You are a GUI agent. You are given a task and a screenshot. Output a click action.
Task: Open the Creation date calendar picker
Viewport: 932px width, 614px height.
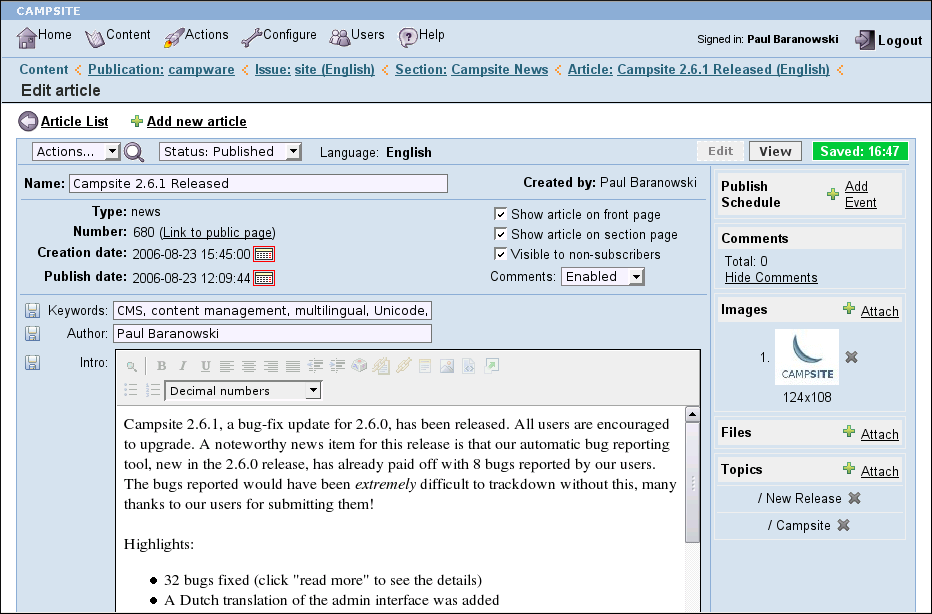(x=264, y=254)
